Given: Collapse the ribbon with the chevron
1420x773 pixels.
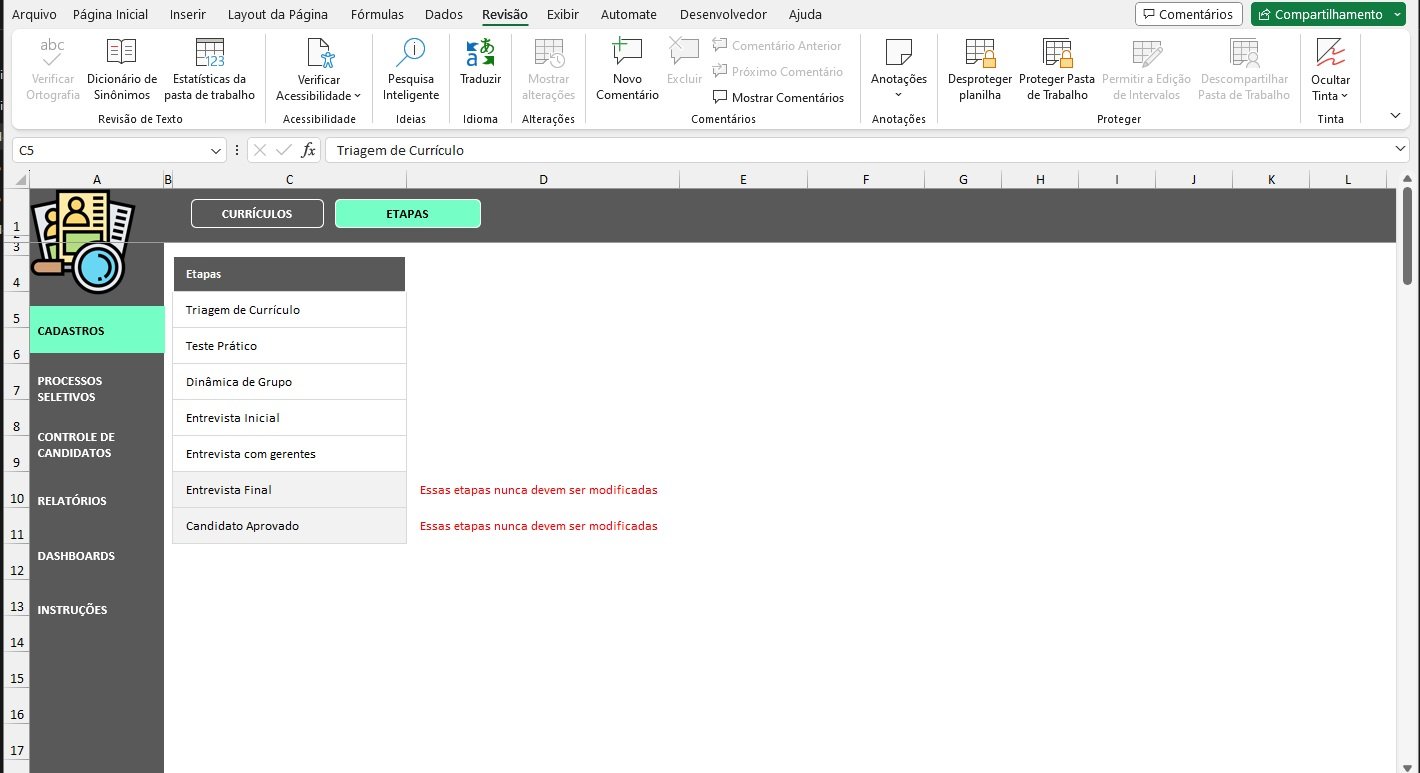Looking at the screenshot, I should pos(1395,115).
